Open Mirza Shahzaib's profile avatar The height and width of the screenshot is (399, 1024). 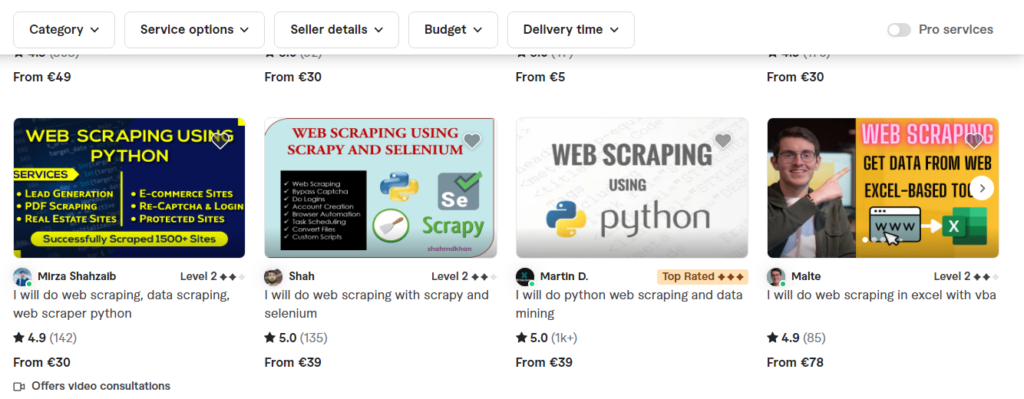click(x=22, y=277)
